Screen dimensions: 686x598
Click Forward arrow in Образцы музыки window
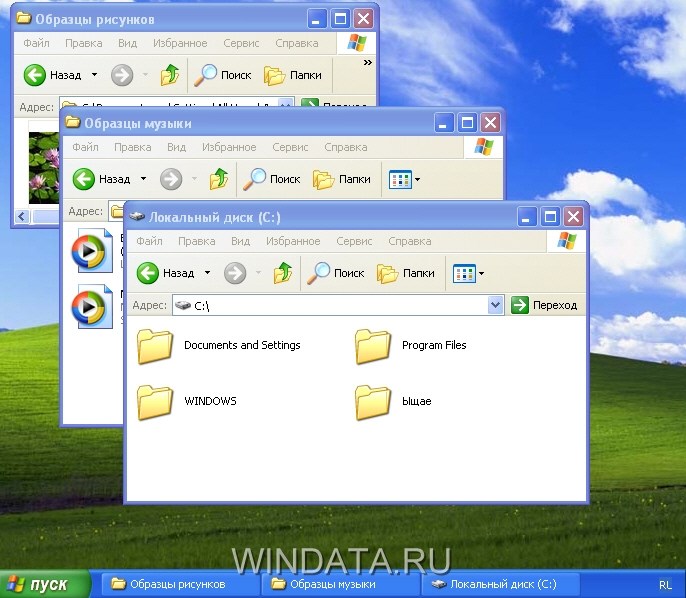coord(171,179)
